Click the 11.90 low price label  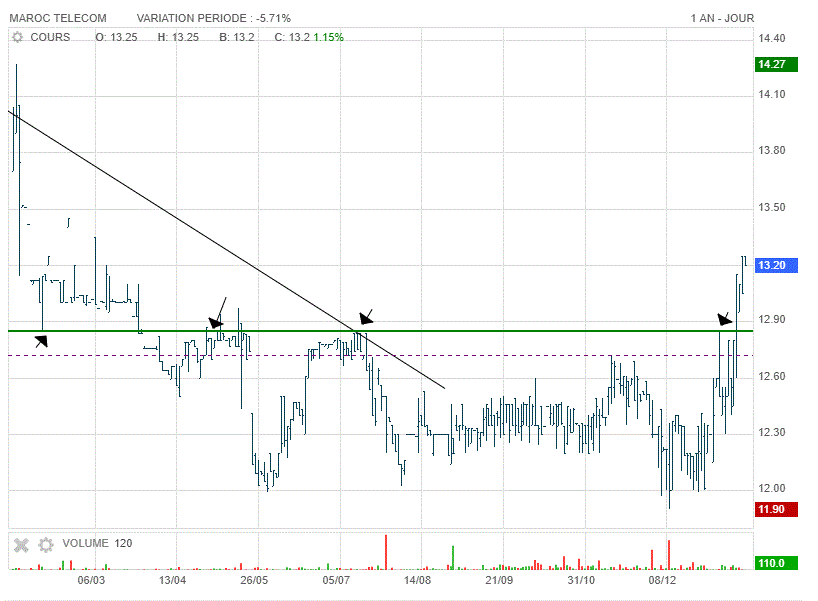(776, 509)
